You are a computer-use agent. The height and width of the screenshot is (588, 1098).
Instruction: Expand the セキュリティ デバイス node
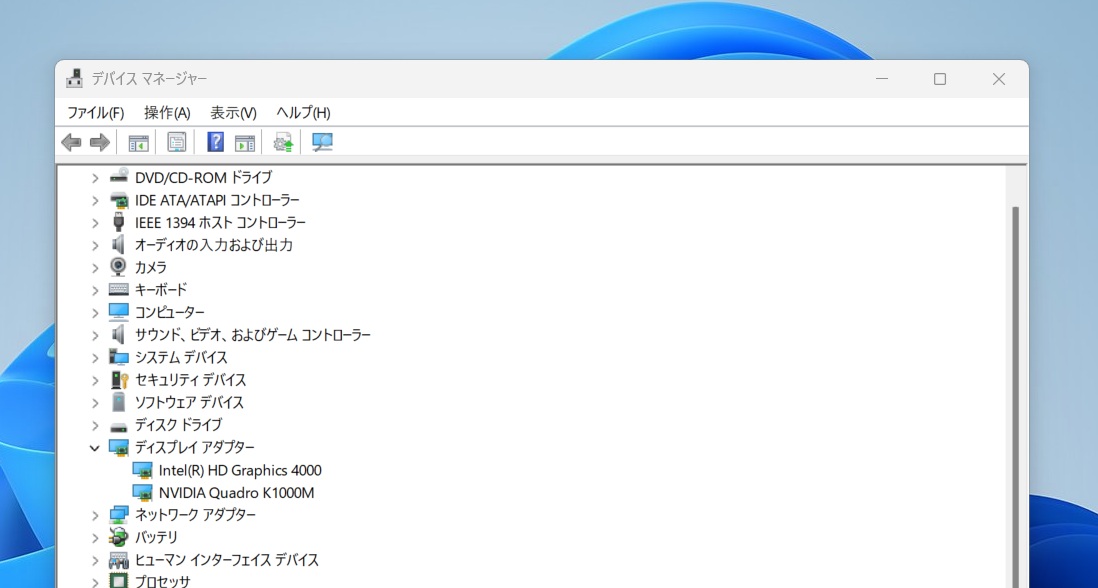(95, 380)
